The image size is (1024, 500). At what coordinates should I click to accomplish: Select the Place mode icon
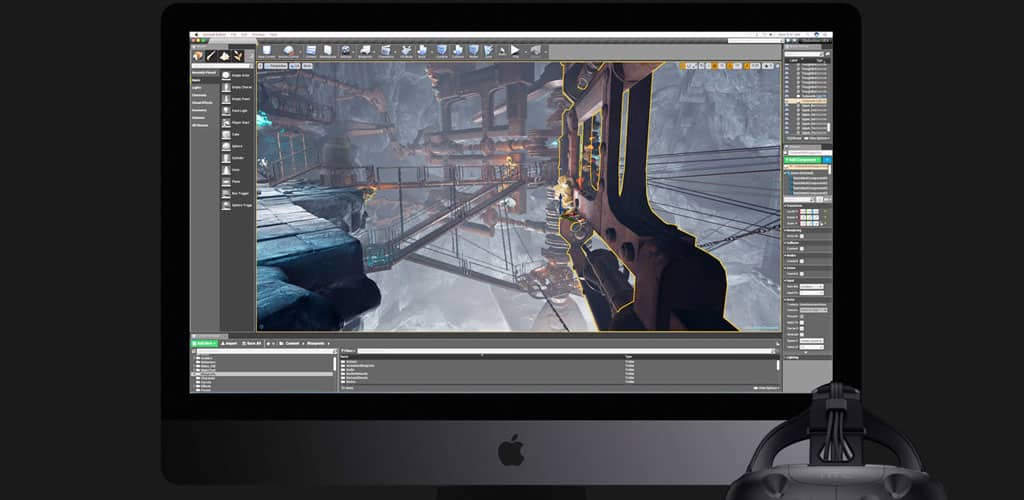(198, 56)
